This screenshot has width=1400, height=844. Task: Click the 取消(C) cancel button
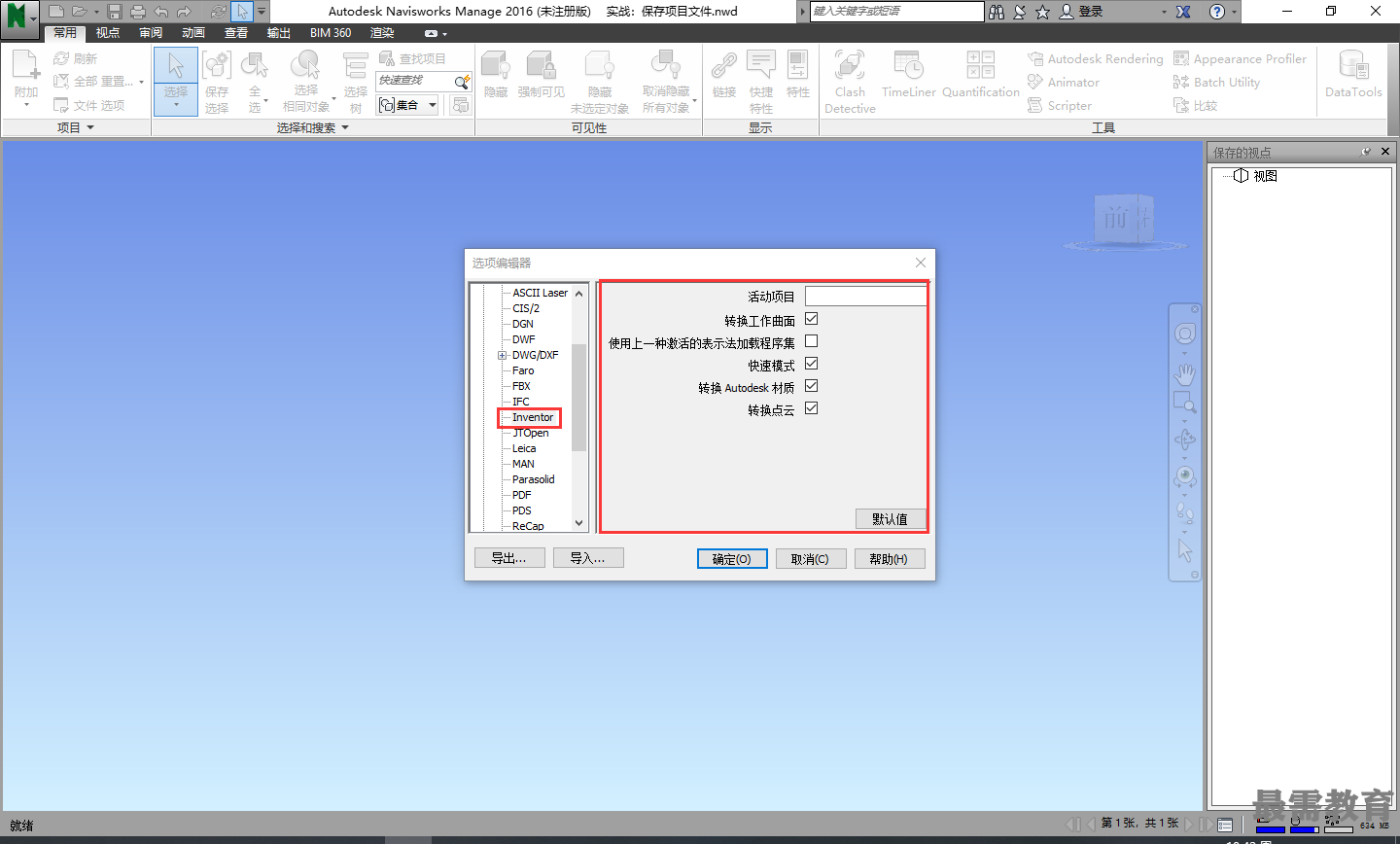click(810, 559)
